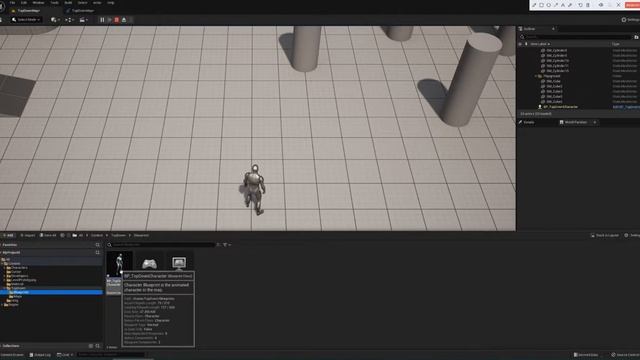Switch to the Details tab
This screenshot has width=640, height=360.
pyautogui.click(x=527, y=122)
